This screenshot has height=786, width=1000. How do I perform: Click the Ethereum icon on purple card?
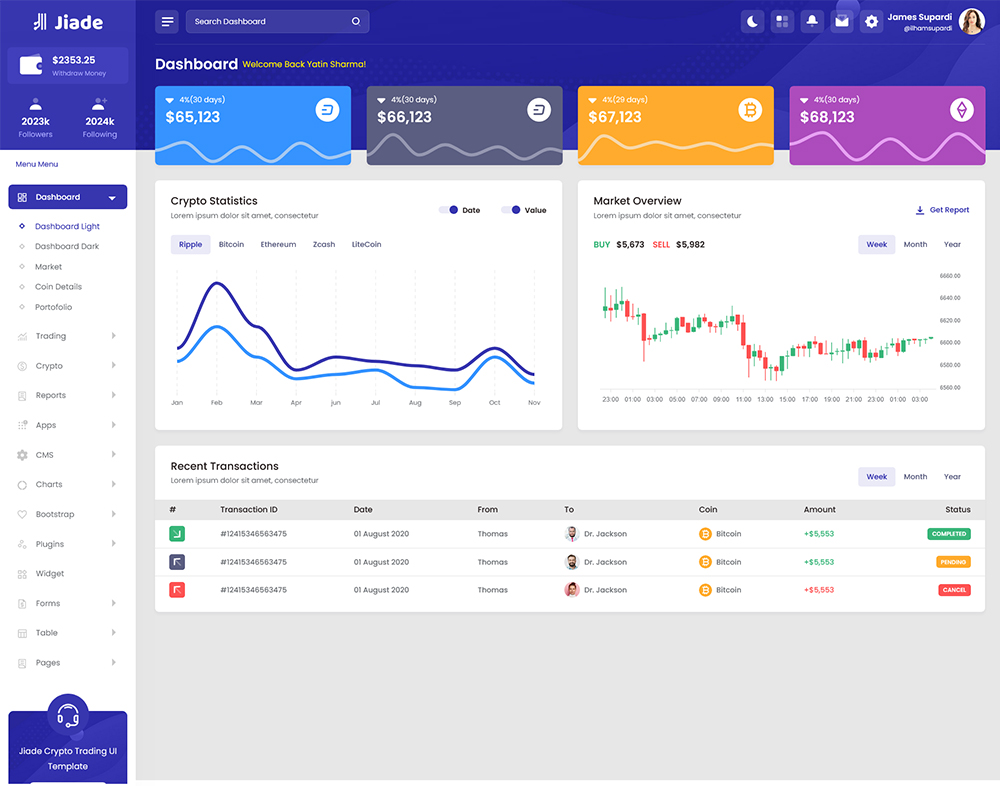(962, 110)
